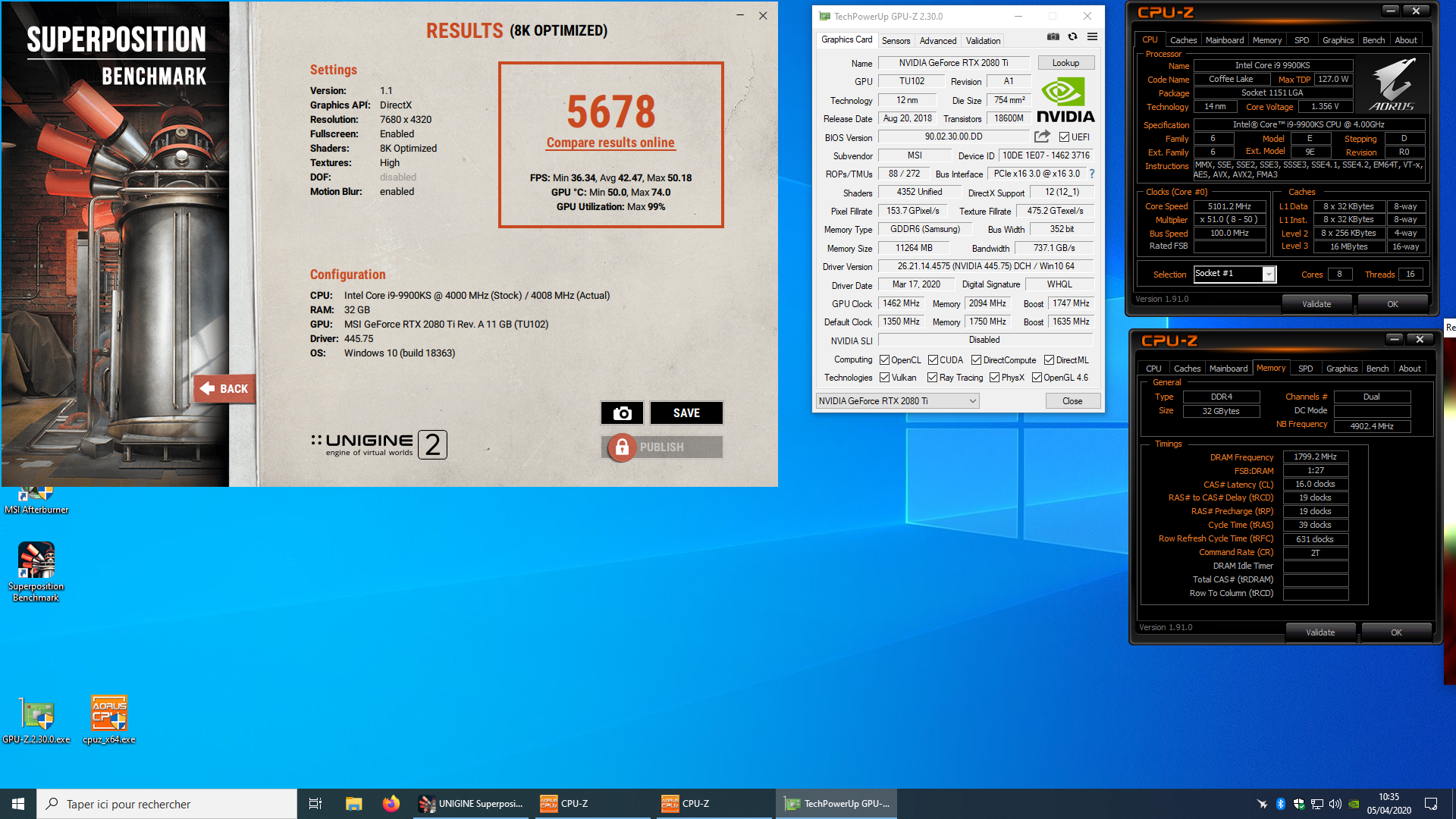Click the lock icon on Publish
The width and height of the screenshot is (1456, 819).
point(622,447)
